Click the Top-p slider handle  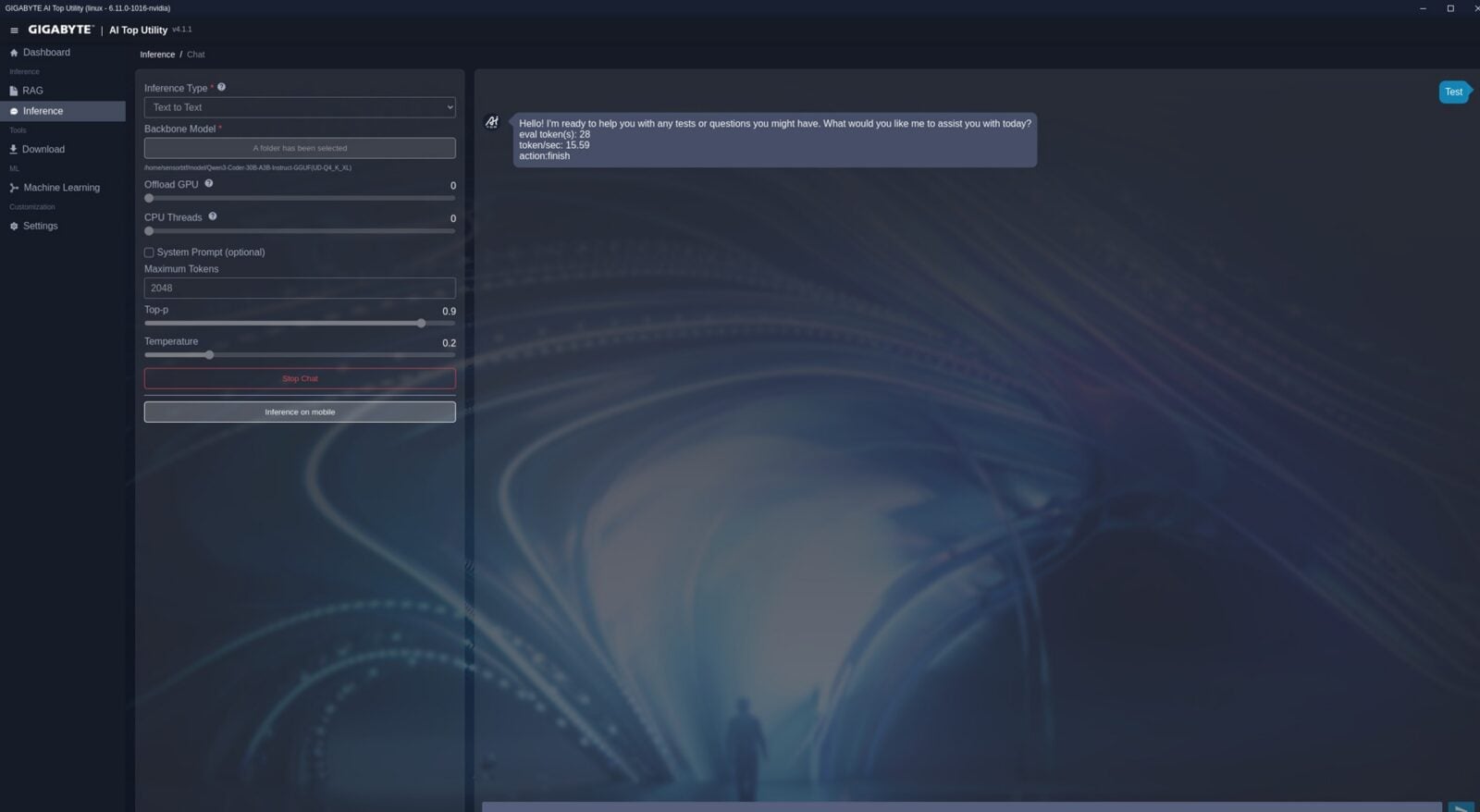[421, 324]
